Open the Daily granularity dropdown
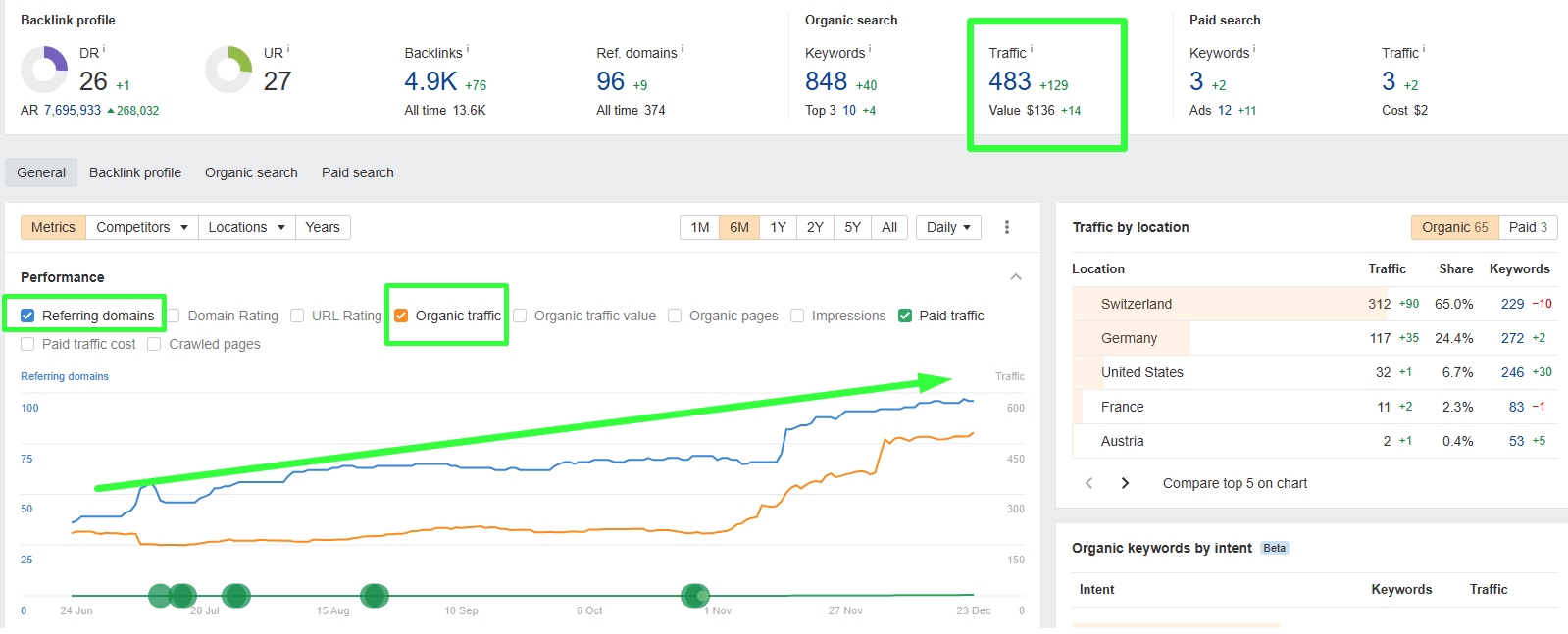This screenshot has width=1568, height=634. [948, 227]
